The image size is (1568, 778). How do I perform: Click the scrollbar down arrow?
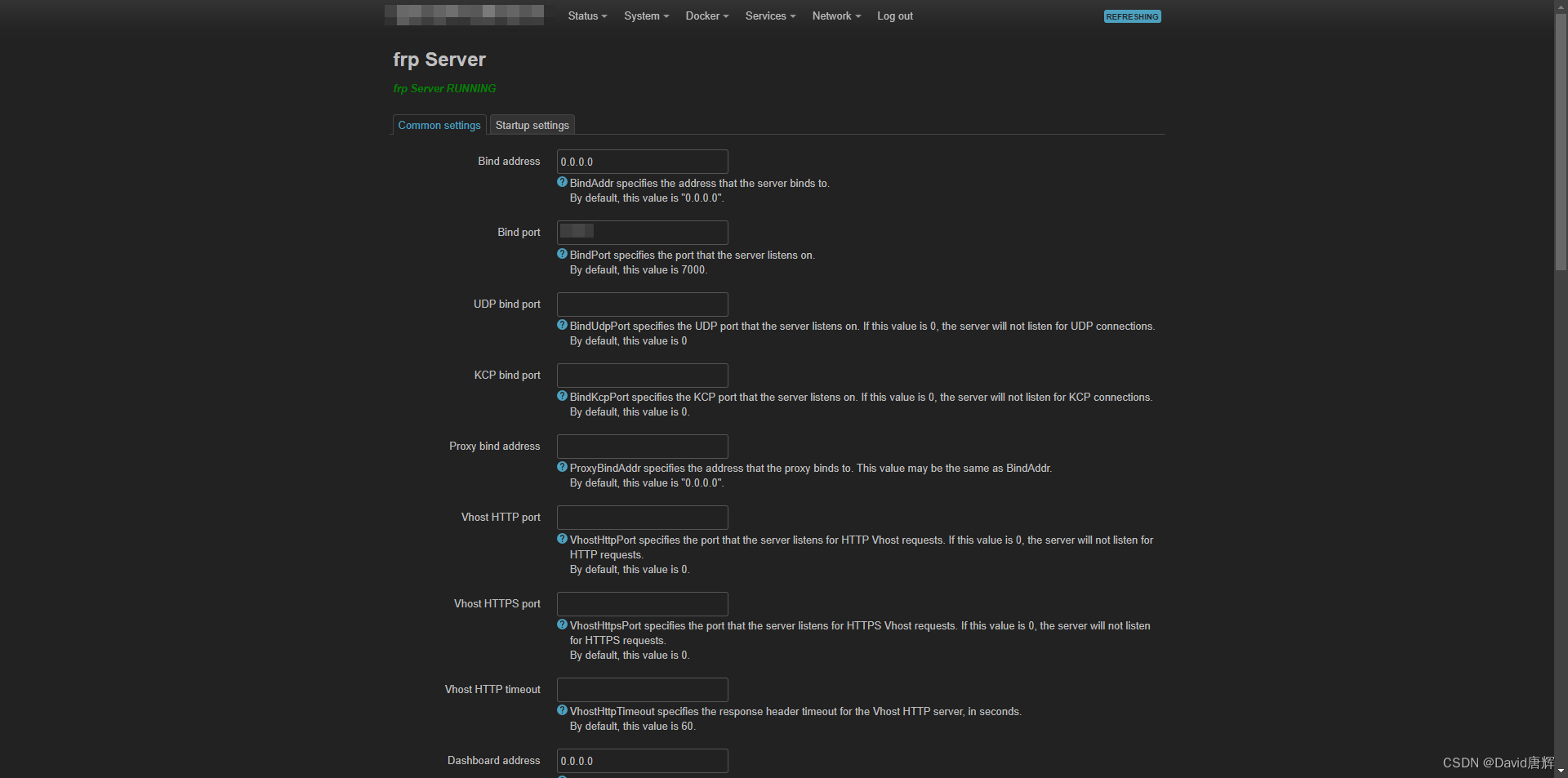pos(1561,770)
